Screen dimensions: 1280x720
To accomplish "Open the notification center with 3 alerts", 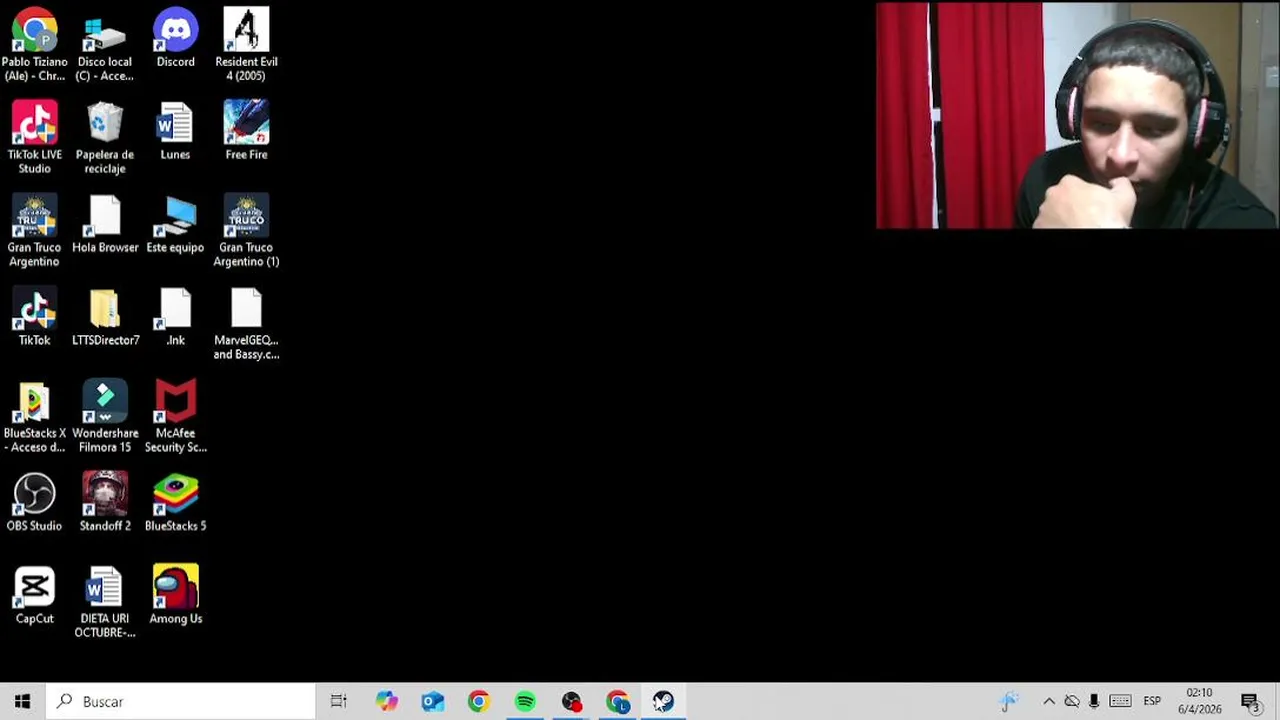I will 1250,701.
